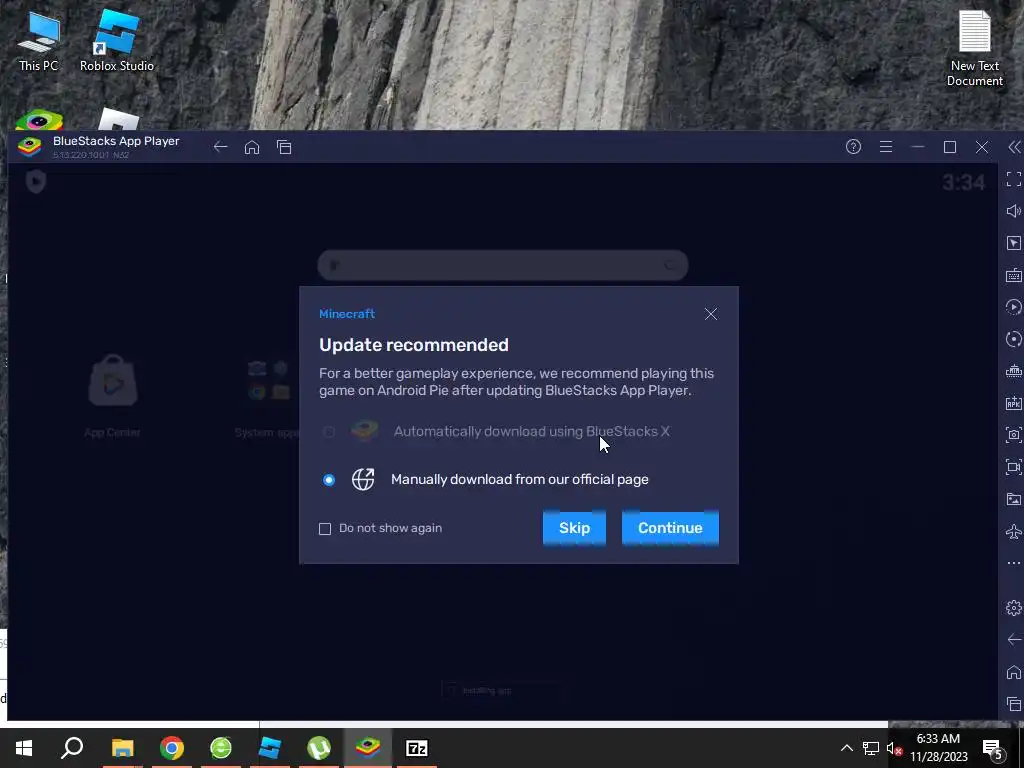Screen dimensions: 1024x768
Task: Open recent apps from the title bar
Action: coord(284,147)
